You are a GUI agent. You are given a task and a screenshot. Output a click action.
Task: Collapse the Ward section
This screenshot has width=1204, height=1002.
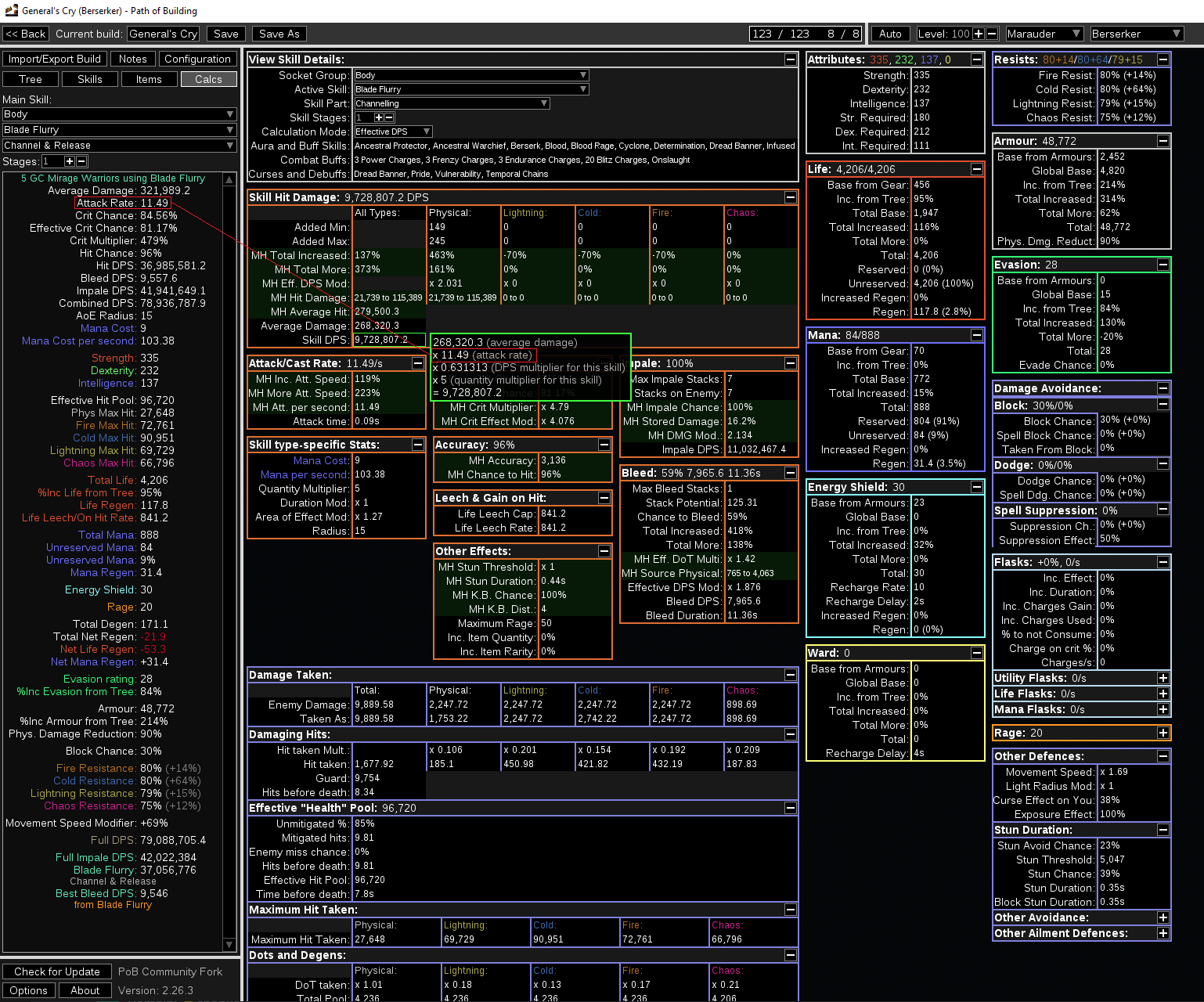(977, 653)
